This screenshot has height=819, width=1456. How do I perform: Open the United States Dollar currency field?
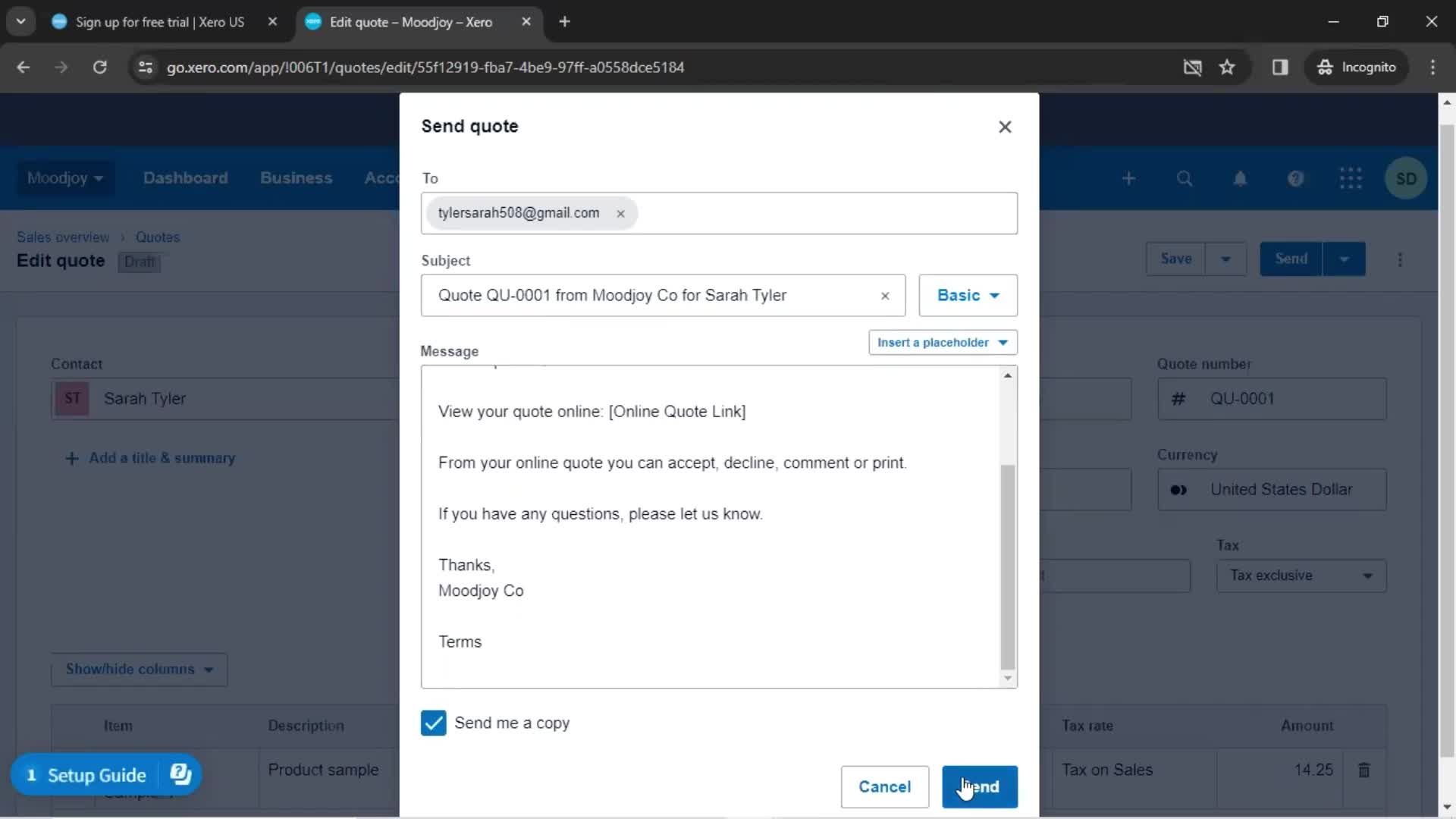click(x=1272, y=490)
